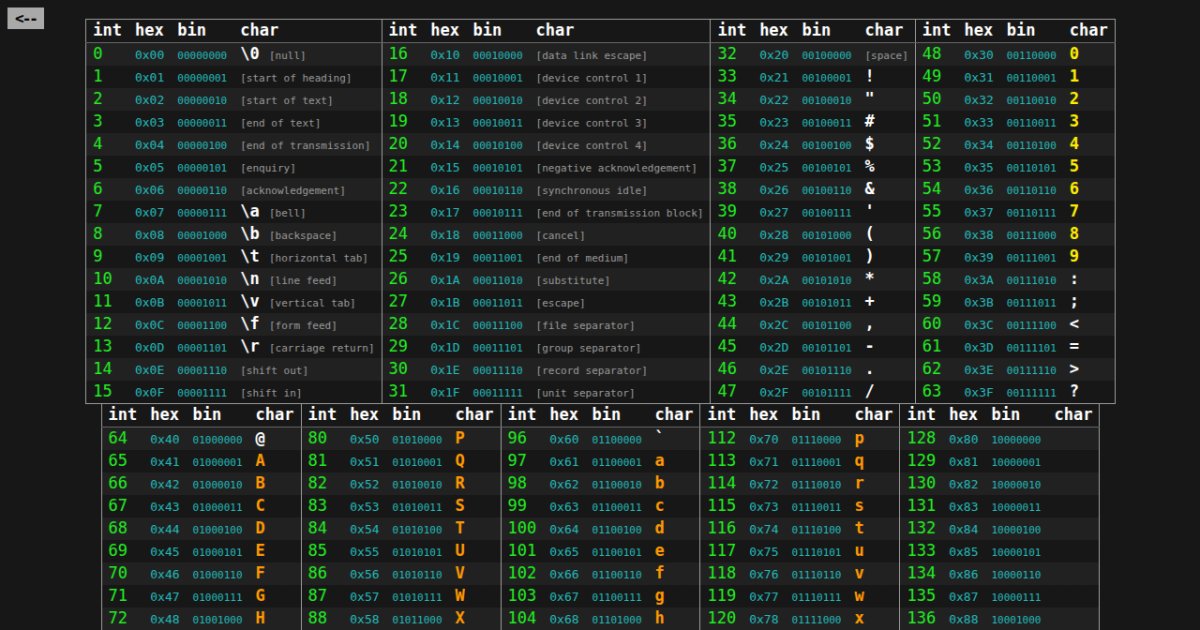
Task: Click the integer 127-range entry 128
Action: 921,438
